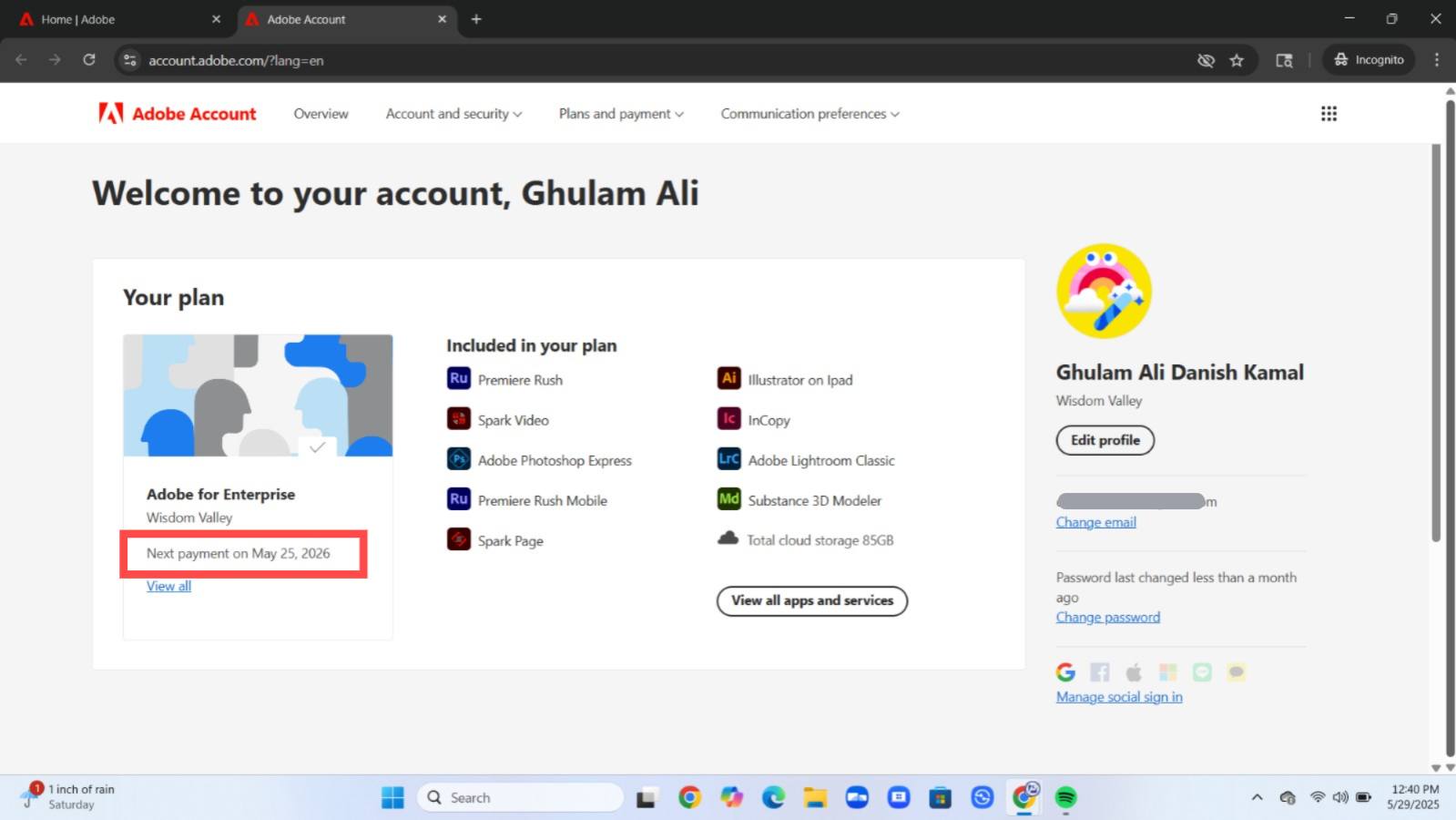
Task: Open the Change password link
Action: pos(1107,617)
